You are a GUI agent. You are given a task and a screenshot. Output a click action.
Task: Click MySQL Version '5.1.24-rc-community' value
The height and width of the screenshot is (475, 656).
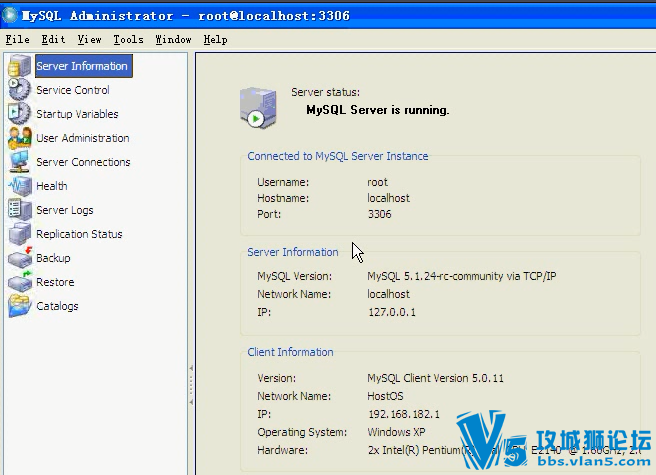point(462,276)
